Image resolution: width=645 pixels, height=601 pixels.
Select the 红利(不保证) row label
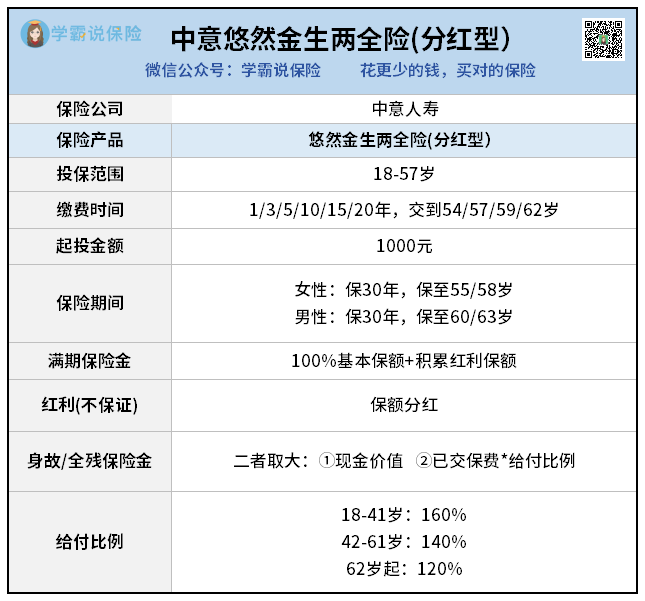90,405
